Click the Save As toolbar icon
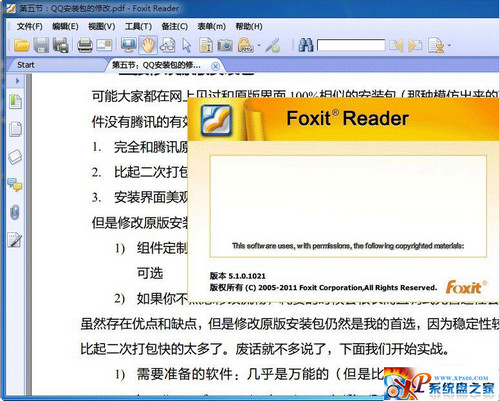This screenshot has height=401, width=500. click(x=61, y=45)
